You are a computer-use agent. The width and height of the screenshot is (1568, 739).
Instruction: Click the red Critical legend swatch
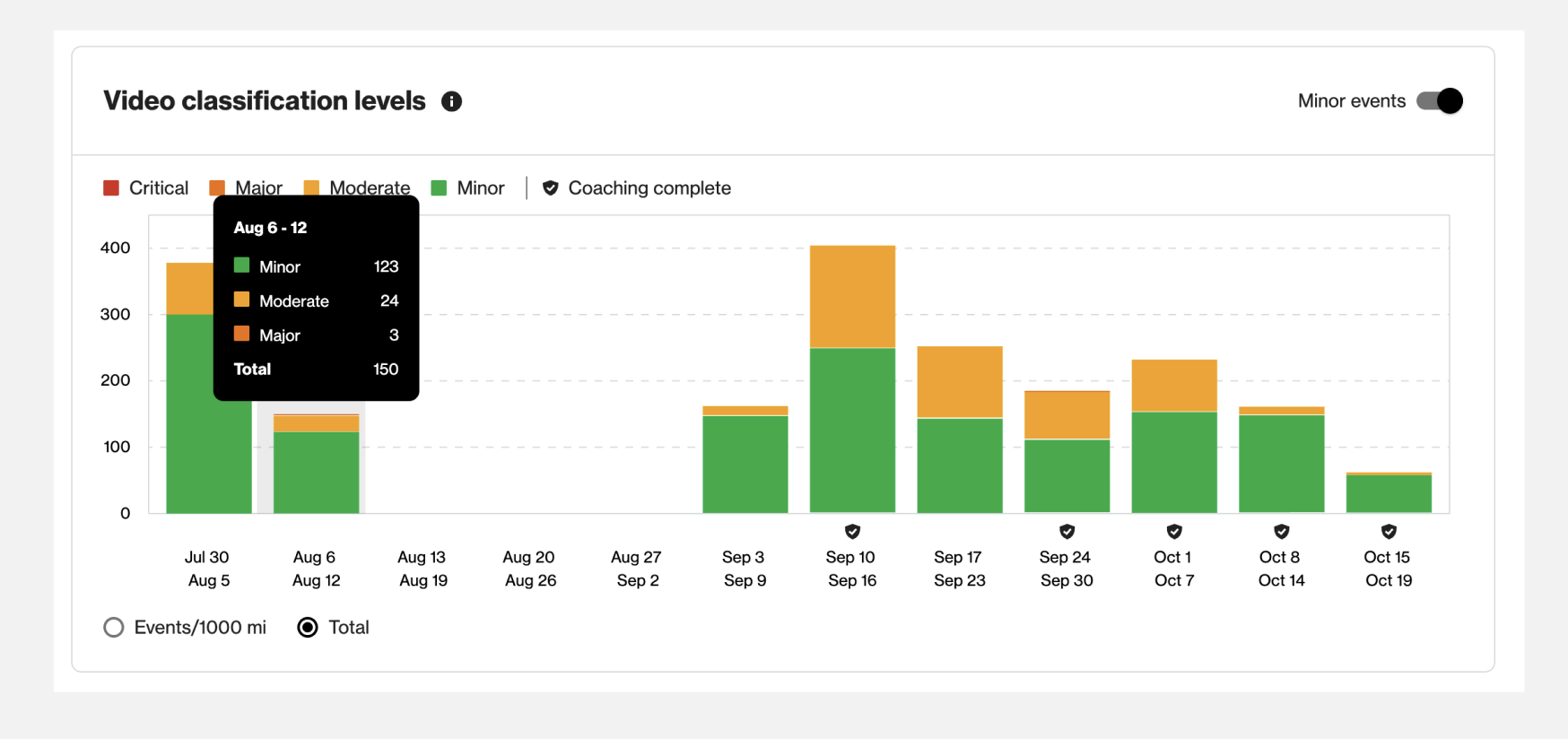point(111,188)
